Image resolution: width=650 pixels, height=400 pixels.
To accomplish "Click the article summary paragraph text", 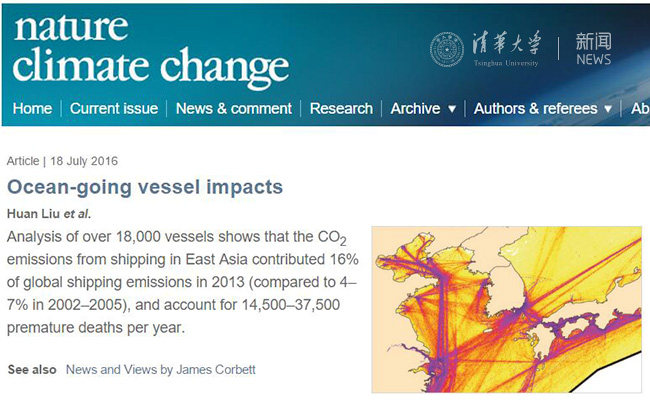I will (x=182, y=281).
